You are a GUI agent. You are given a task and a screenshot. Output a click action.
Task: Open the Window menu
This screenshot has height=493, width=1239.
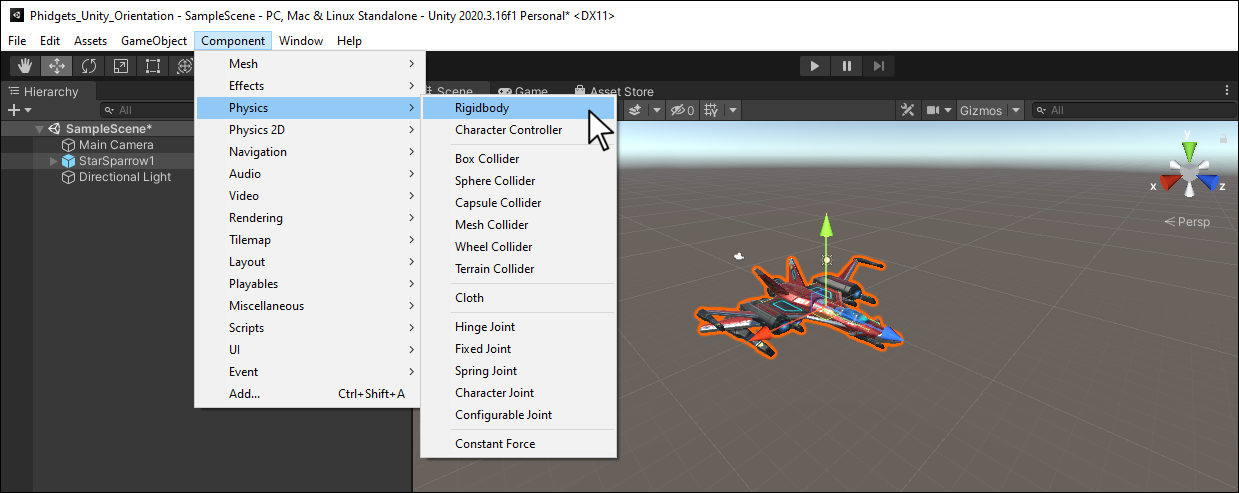[301, 41]
